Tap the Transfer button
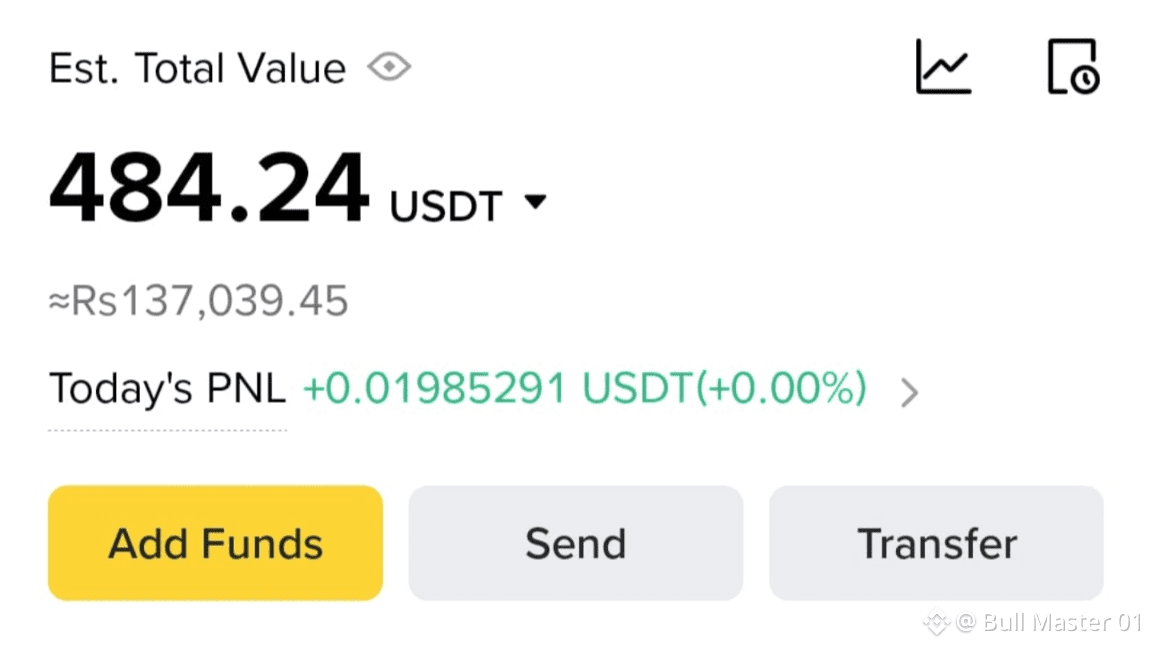Viewport: 1152px width, 647px height. (x=936, y=543)
